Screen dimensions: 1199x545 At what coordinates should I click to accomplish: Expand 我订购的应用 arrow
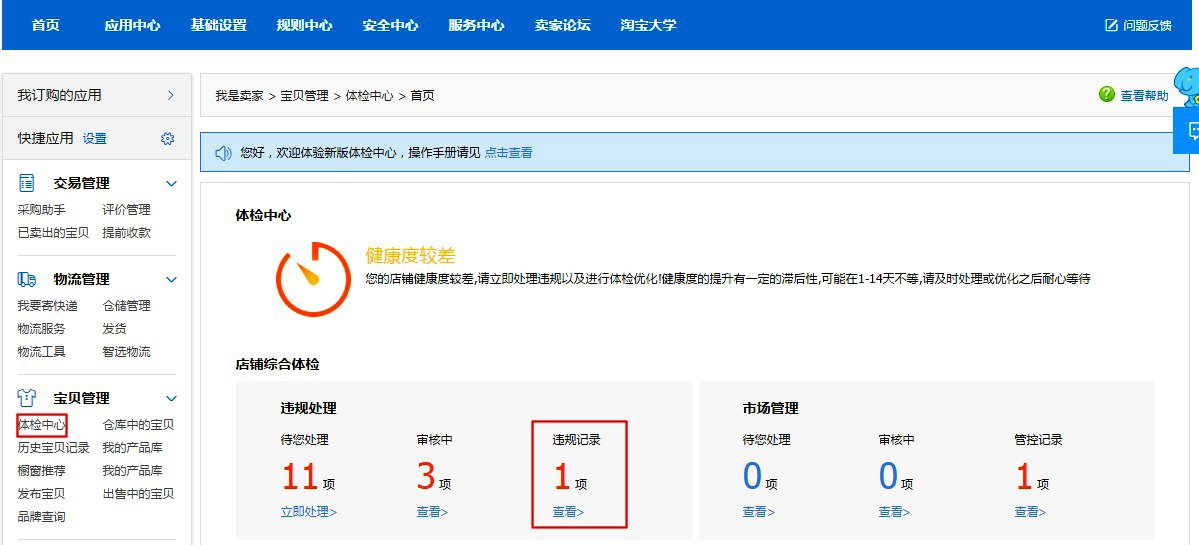[171, 95]
